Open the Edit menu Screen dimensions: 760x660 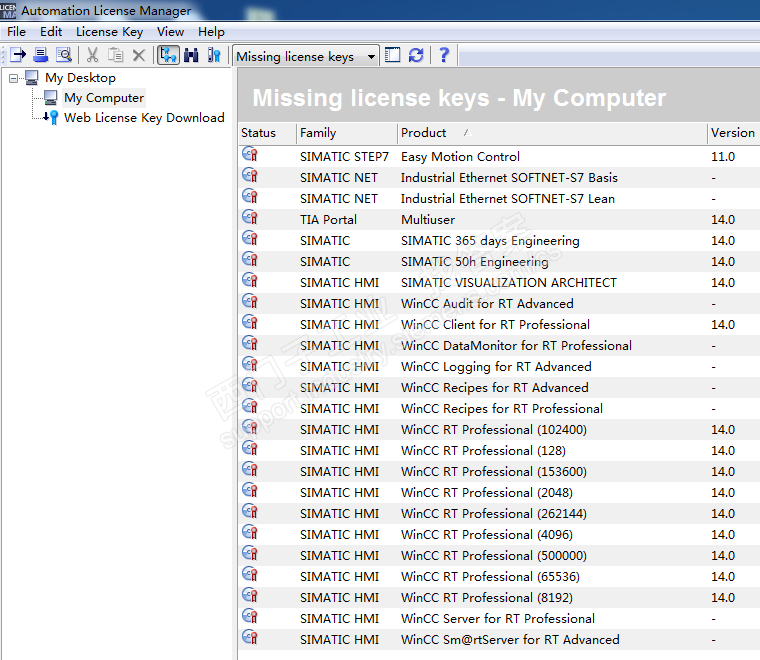tap(51, 32)
